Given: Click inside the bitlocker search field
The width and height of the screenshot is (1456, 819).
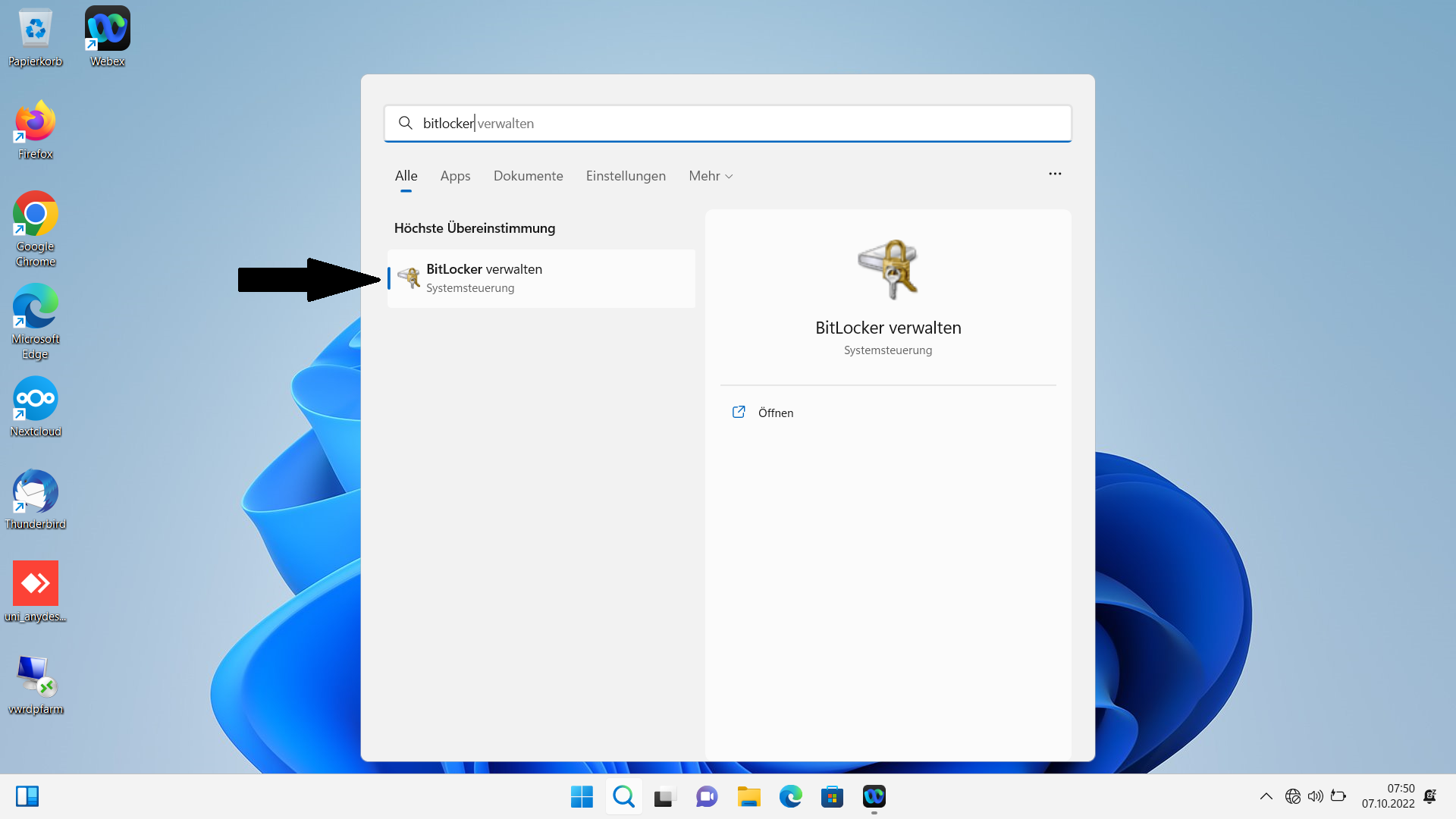Looking at the screenshot, I should tap(728, 124).
